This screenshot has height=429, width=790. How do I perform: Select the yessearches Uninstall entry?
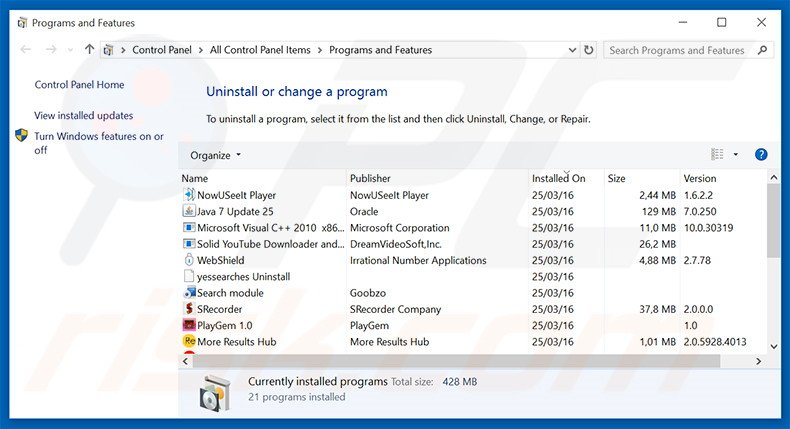coord(243,276)
